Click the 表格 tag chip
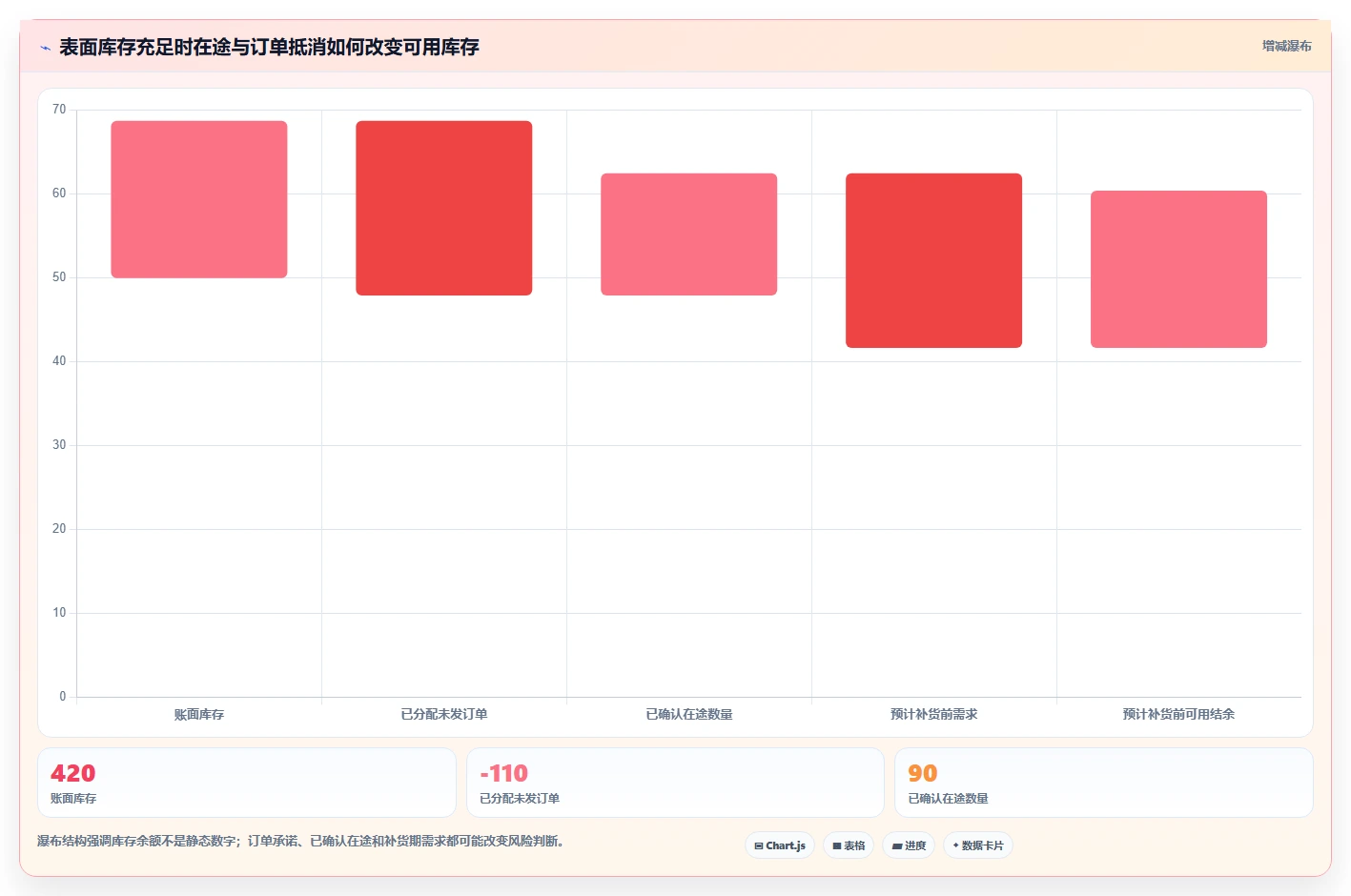 (x=849, y=845)
